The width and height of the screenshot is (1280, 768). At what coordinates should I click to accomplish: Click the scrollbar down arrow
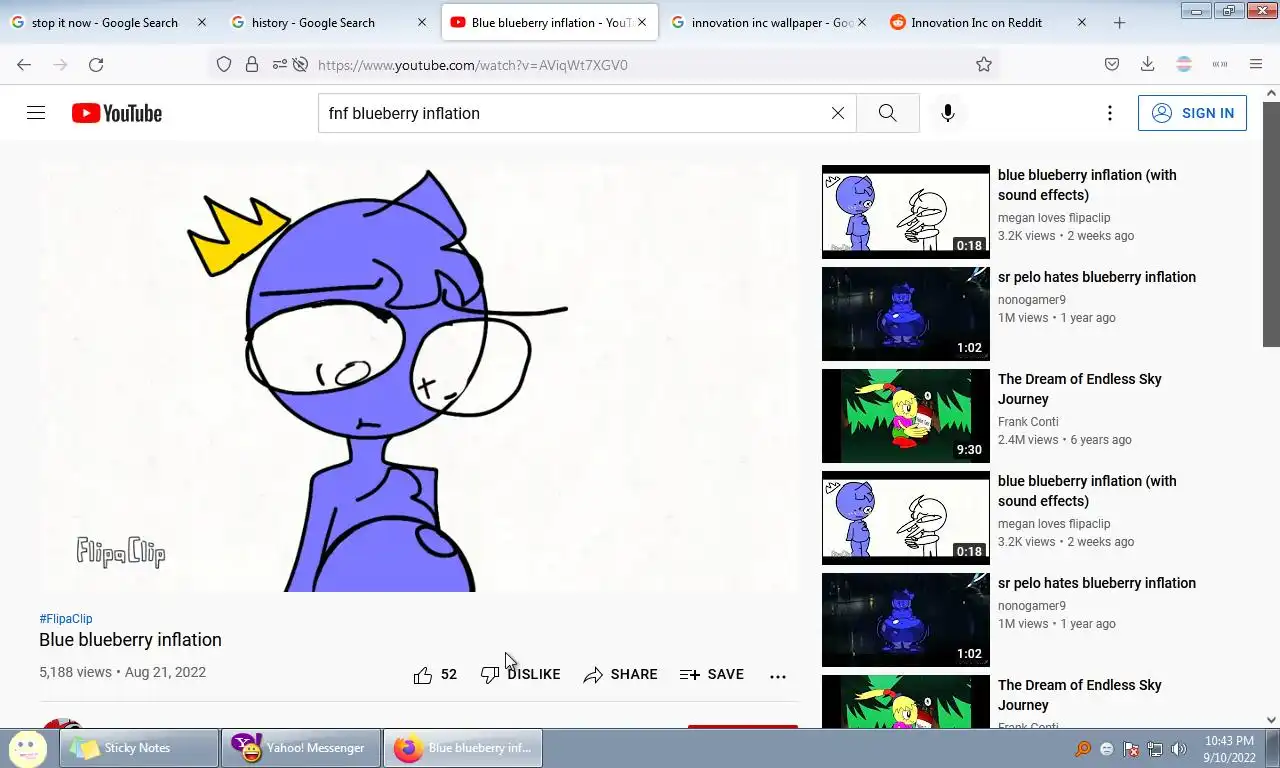pos(1271,719)
